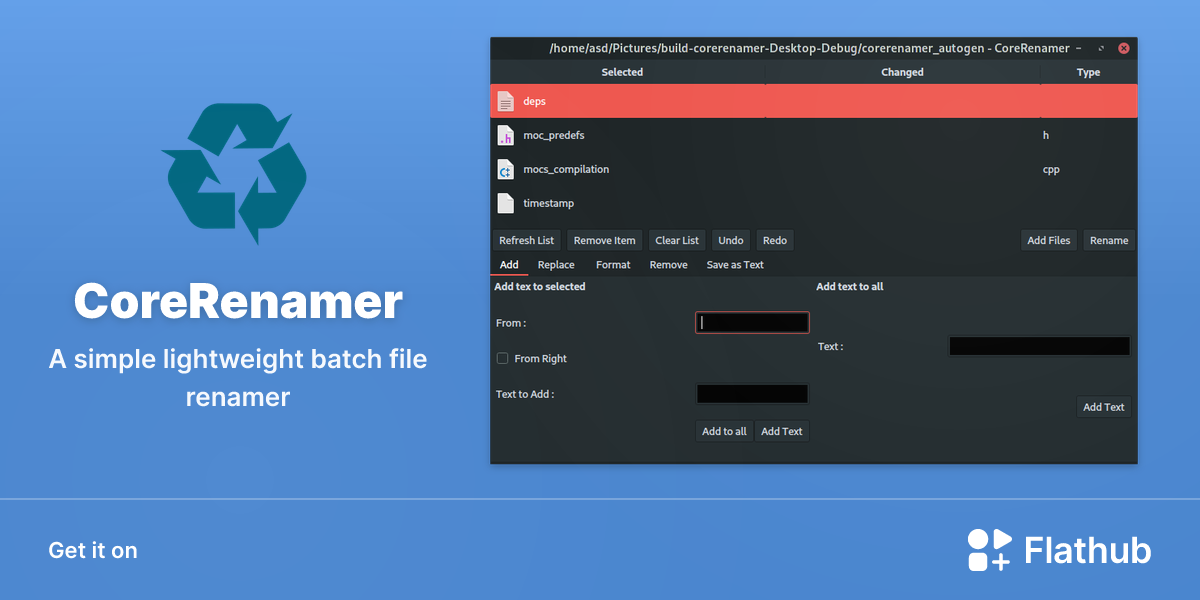Select the timestamp file name

(549, 203)
